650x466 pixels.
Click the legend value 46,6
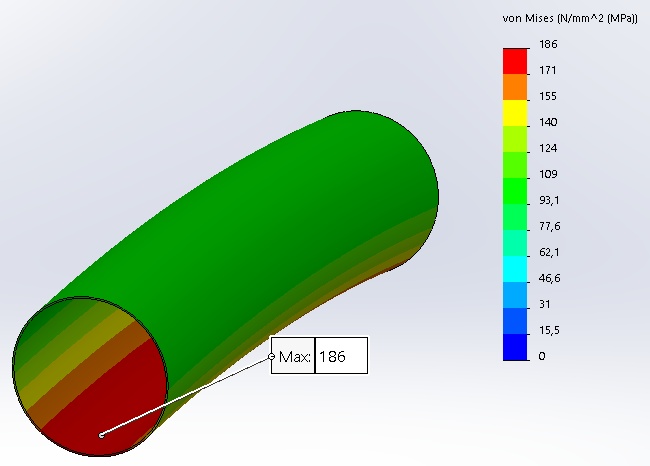point(550,278)
